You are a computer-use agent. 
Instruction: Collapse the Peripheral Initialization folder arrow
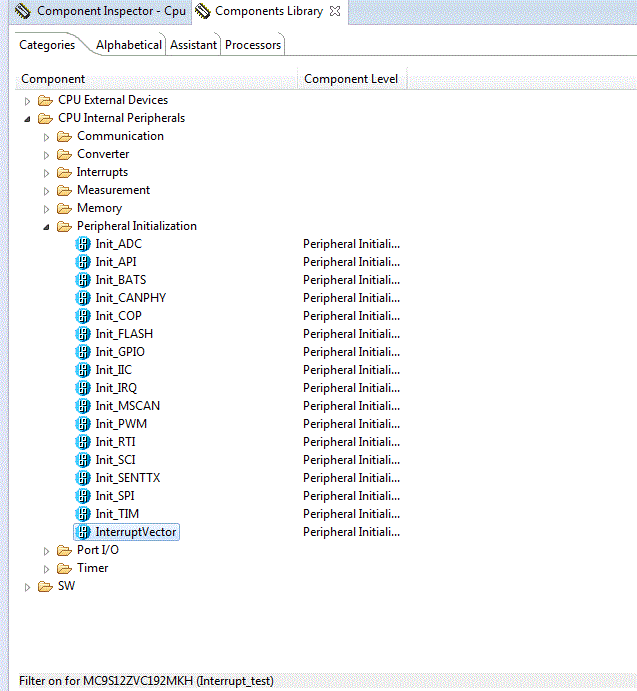pos(46,227)
